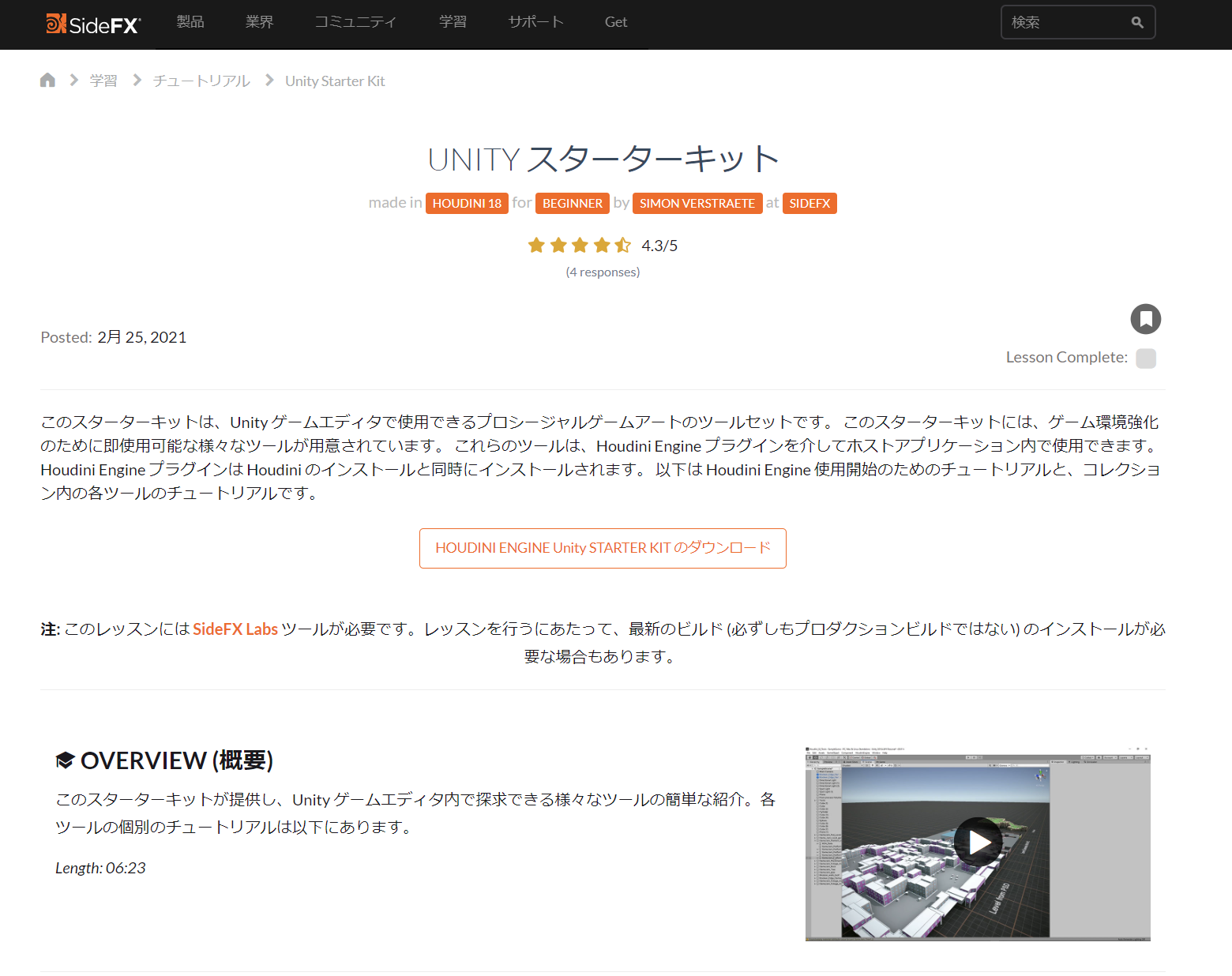This screenshot has width=1232, height=976.
Task: Click the Length: 06:23 text
Action: point(100,868)
